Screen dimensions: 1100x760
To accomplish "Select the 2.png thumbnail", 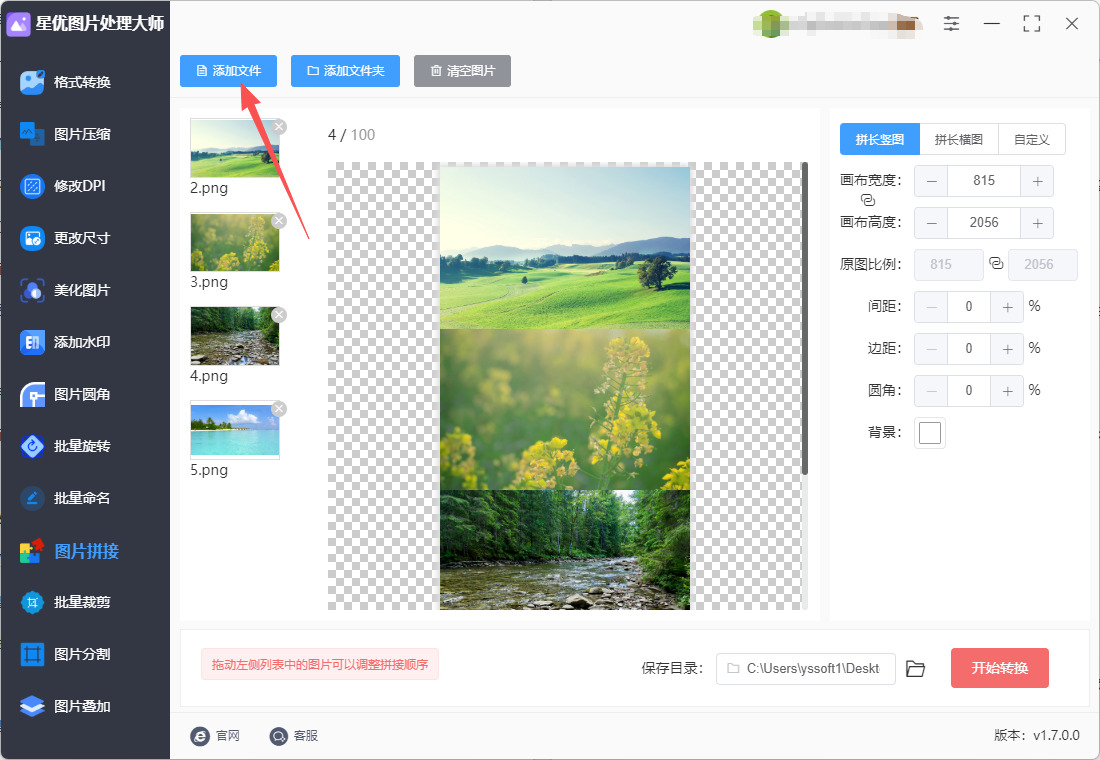I will 235,148.
